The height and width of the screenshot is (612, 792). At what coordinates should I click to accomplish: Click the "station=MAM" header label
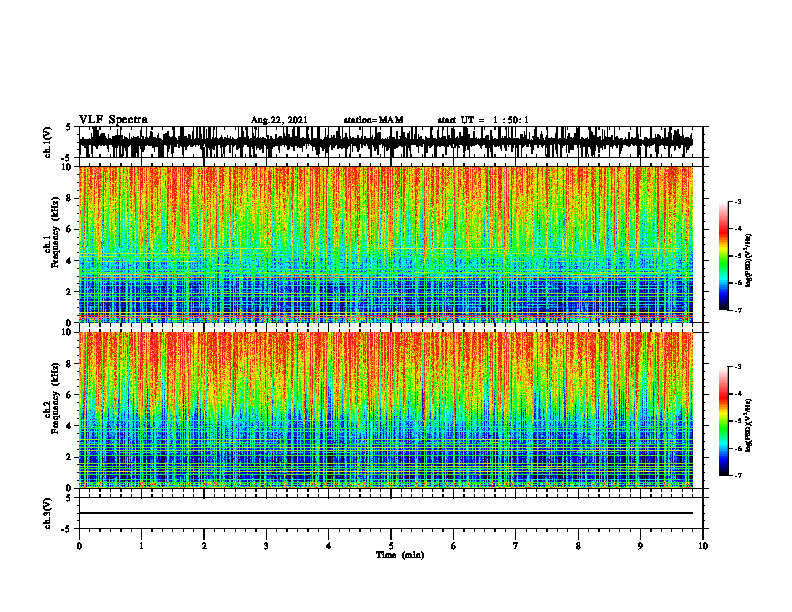[373, 120]
